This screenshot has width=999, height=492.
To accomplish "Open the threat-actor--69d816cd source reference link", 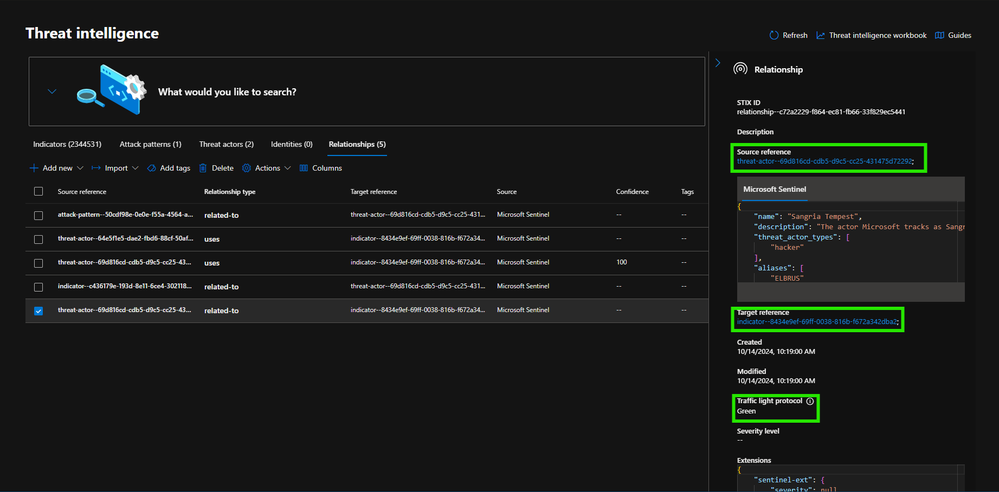I will (824, 161).
